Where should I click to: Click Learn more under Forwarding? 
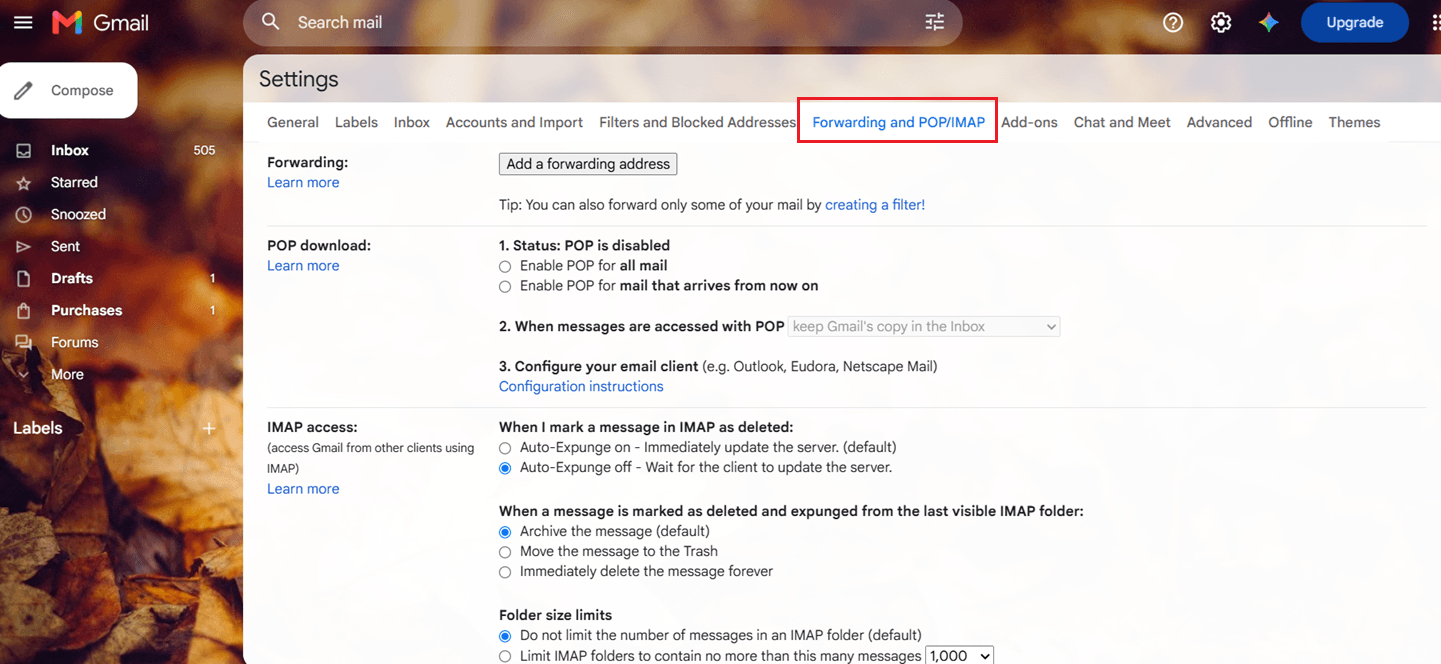[x=303, y=182]
